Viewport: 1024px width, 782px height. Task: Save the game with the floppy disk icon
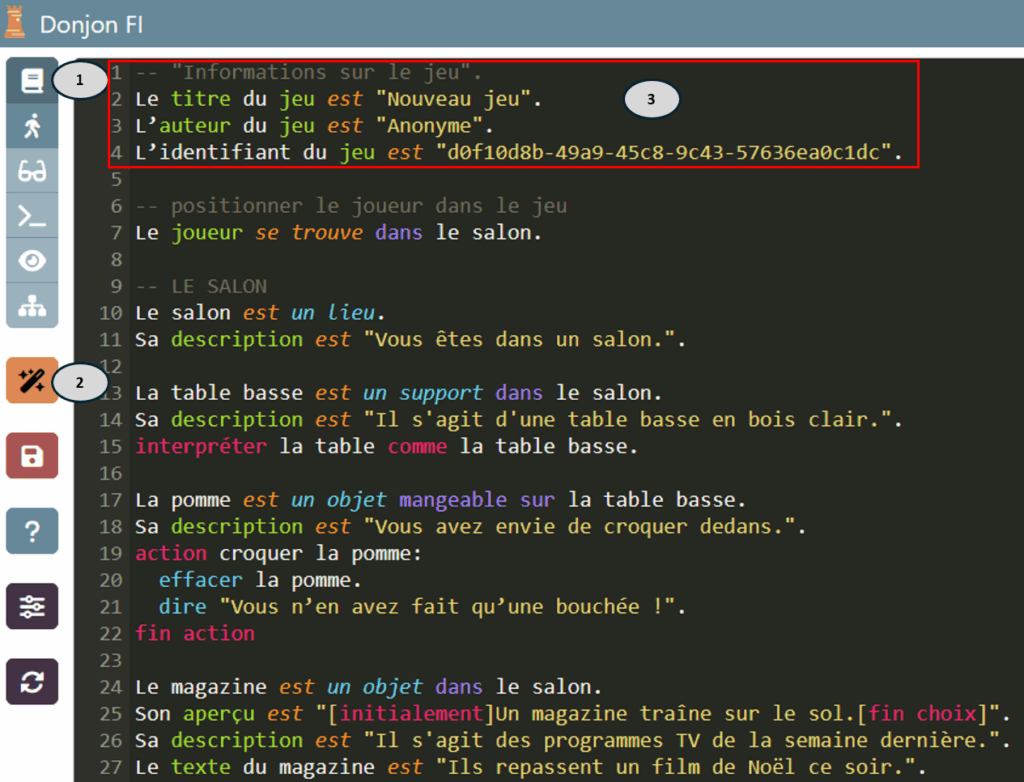point(33,456)
